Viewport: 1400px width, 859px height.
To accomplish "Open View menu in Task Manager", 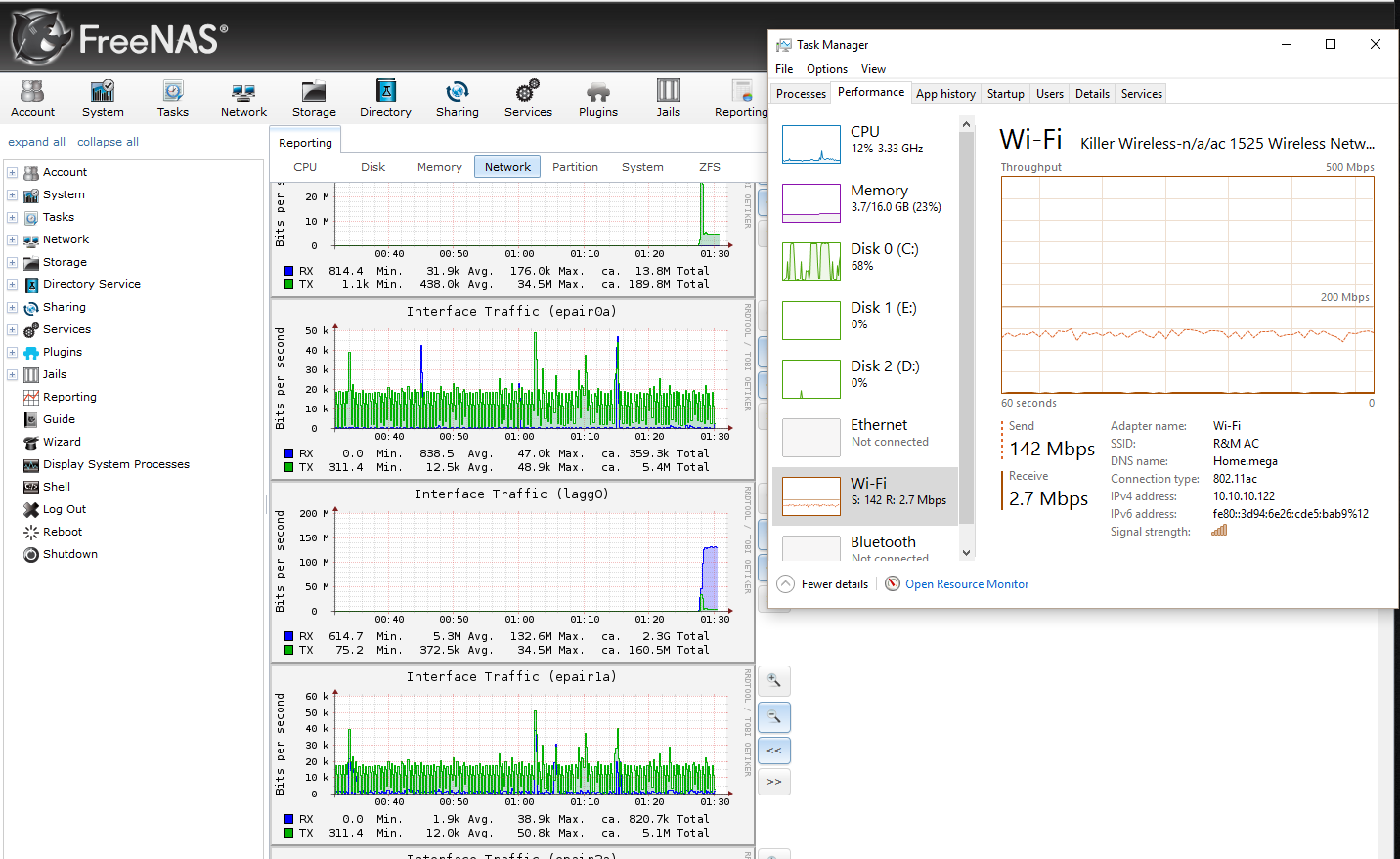I will pos(873,69).
